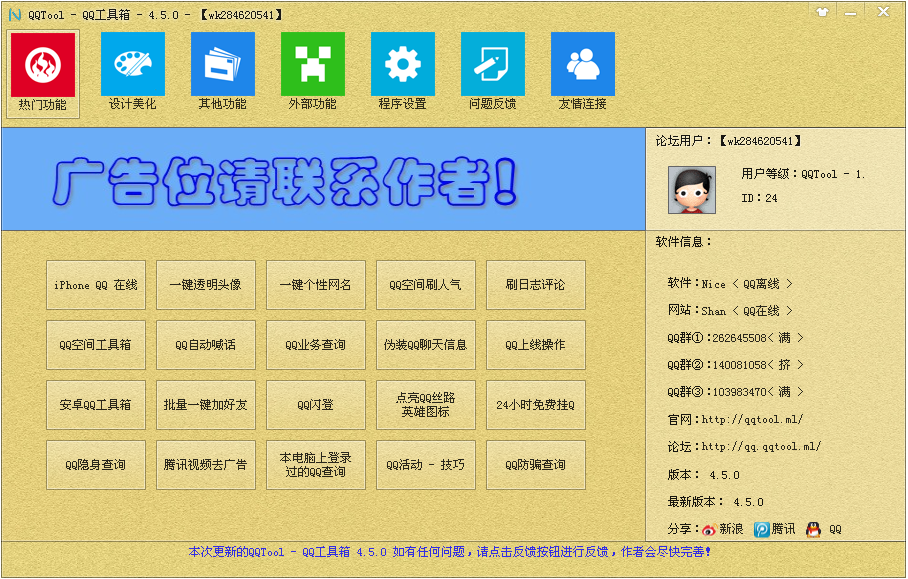Screen dimensions: 908x579
Task: Click the 论坛用户 wk284620541 label
Action: 729,141
